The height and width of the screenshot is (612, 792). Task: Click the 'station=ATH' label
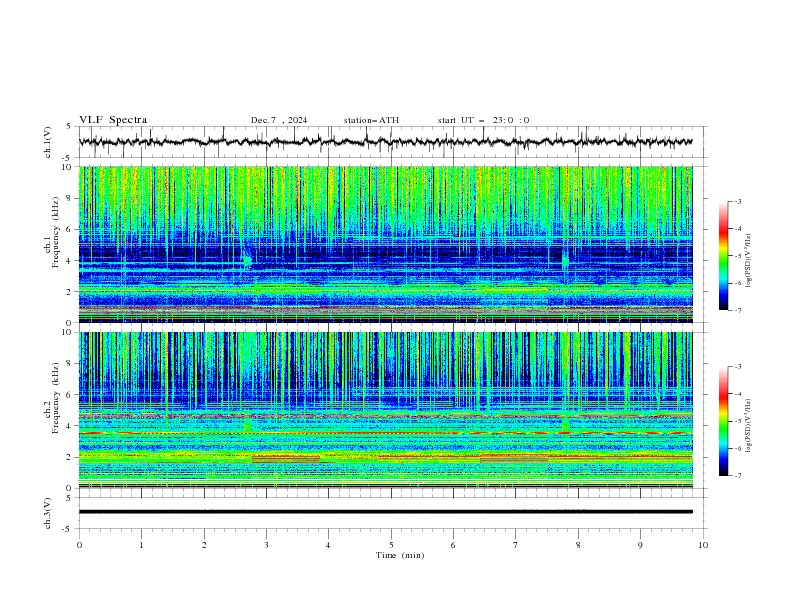coord(371,120)
